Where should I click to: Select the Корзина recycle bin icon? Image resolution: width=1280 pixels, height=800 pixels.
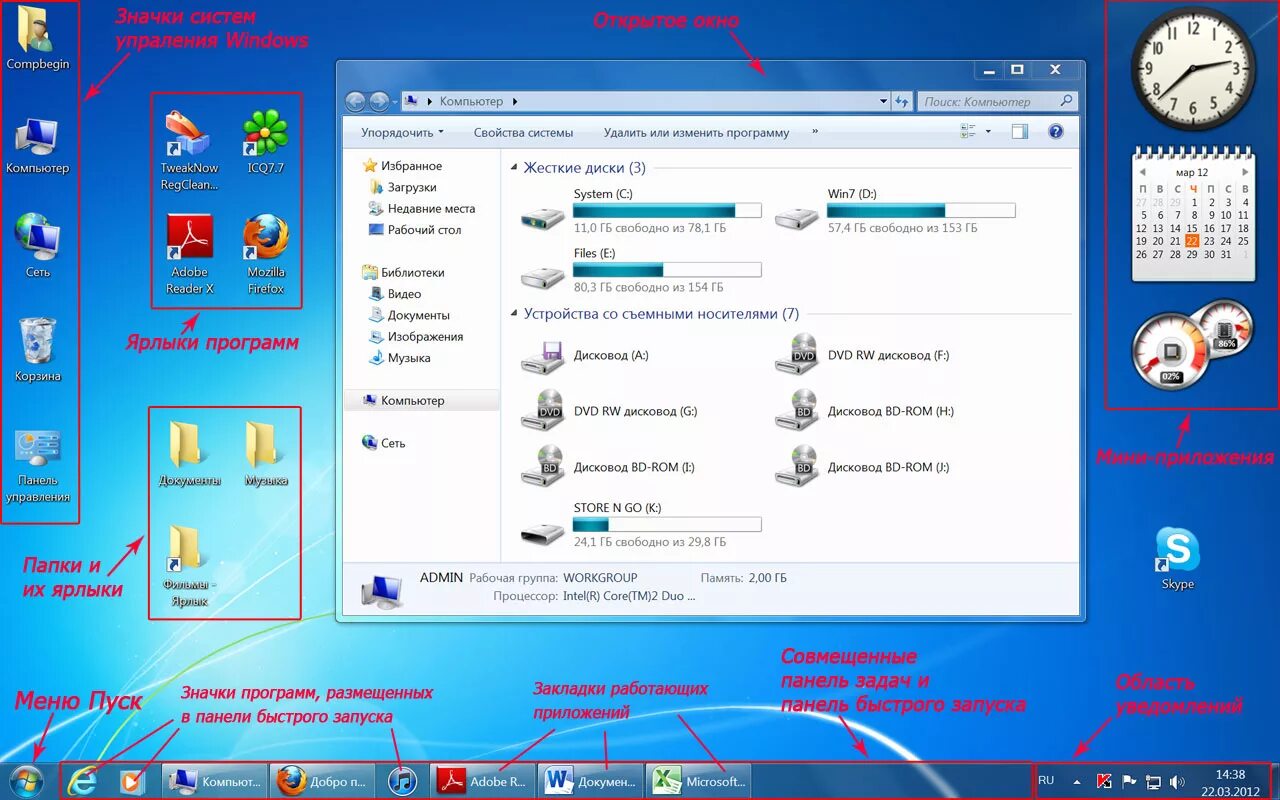(x=38, y=350)
